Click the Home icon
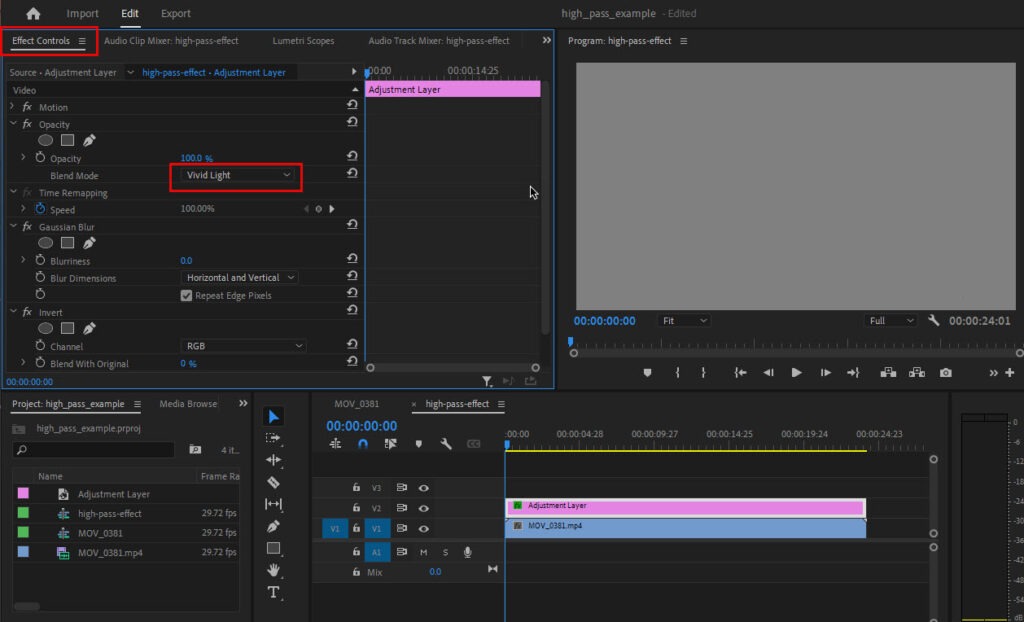The height and width of the screenshot is (622, 1024). click(x=33, y=14)
